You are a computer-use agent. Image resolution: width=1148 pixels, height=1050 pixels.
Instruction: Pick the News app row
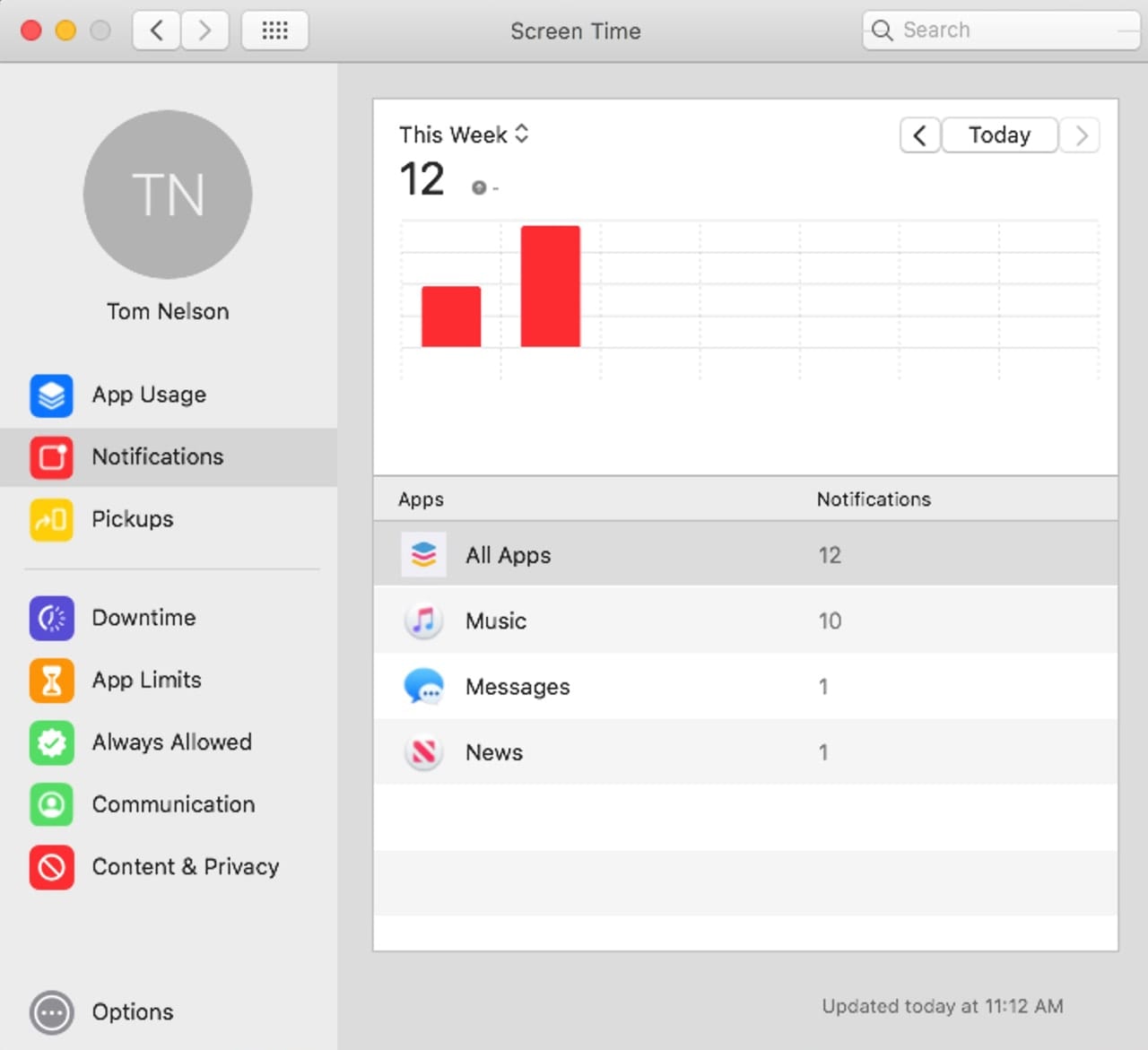[x=744, y=752]
